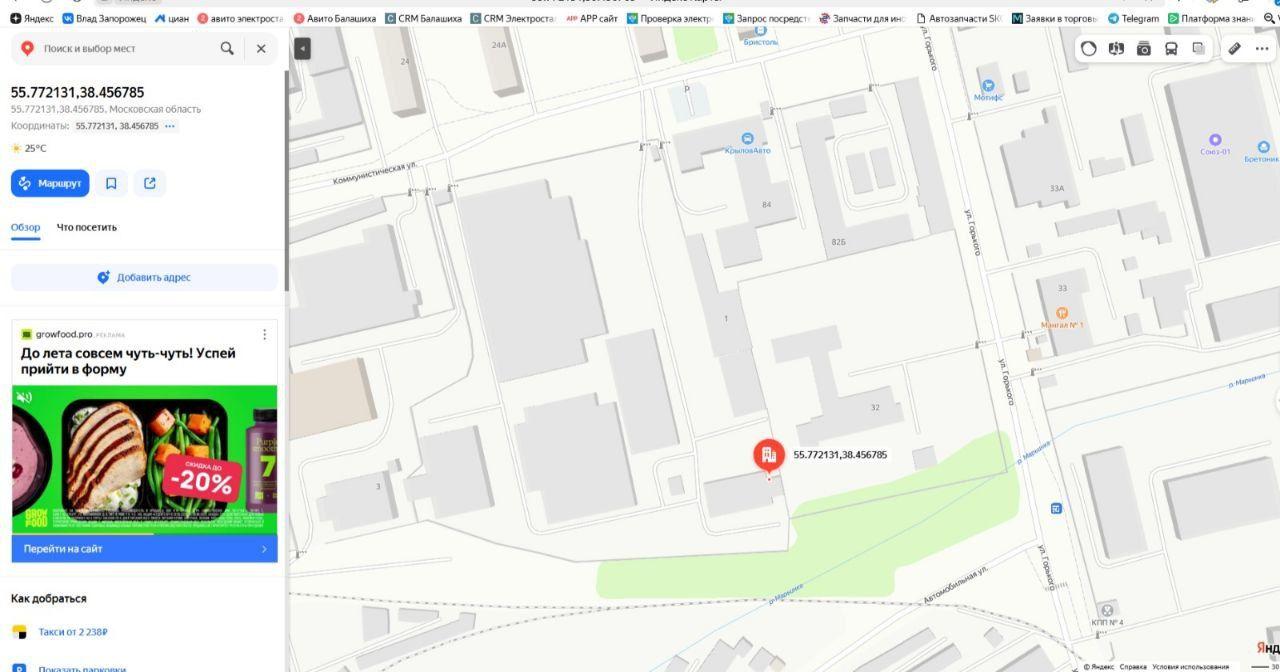Collapse the side panel with the arrow

302,48
